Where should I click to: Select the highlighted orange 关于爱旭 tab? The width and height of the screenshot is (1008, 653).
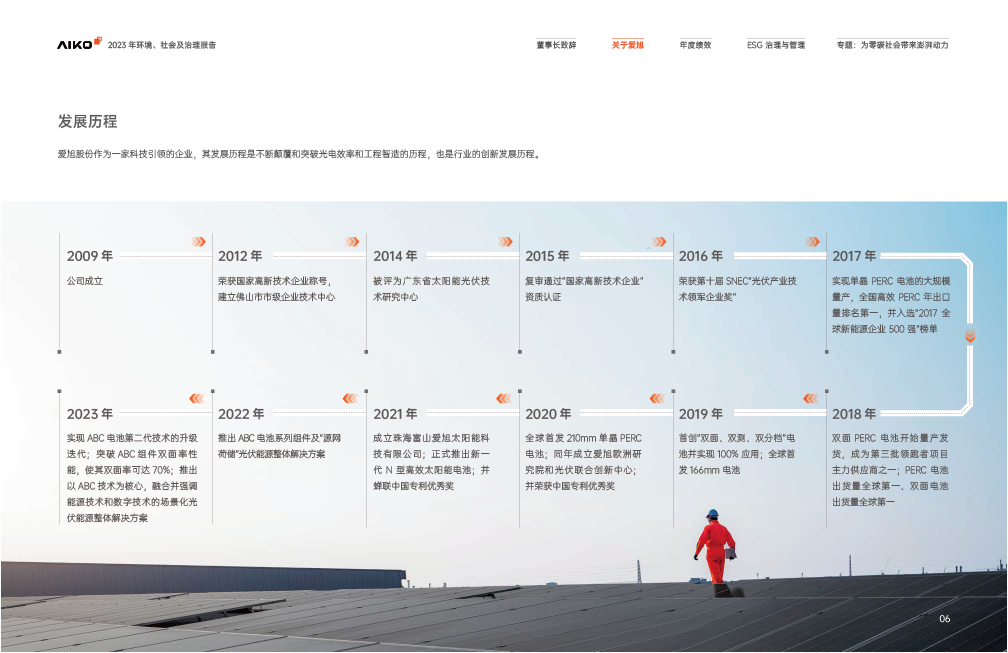pyautogui.click(x=627, y=45)
